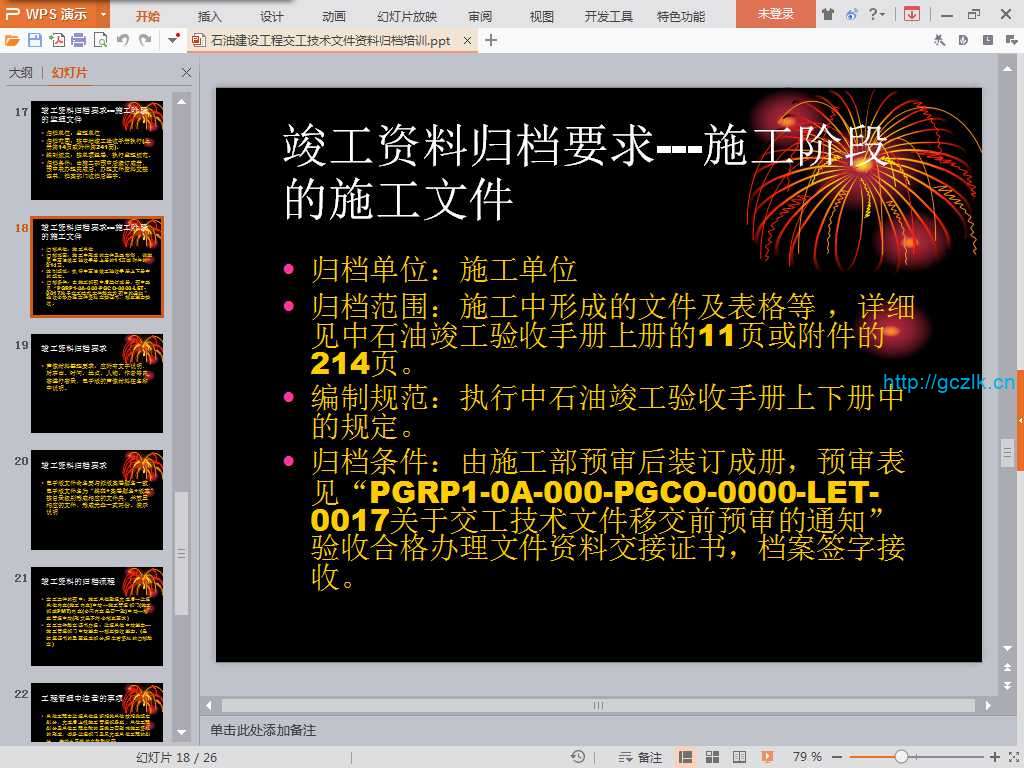Click the zoom in plus button
Image resolution: width=1024 pixels, height=768 pixels.
coord(995,757)
